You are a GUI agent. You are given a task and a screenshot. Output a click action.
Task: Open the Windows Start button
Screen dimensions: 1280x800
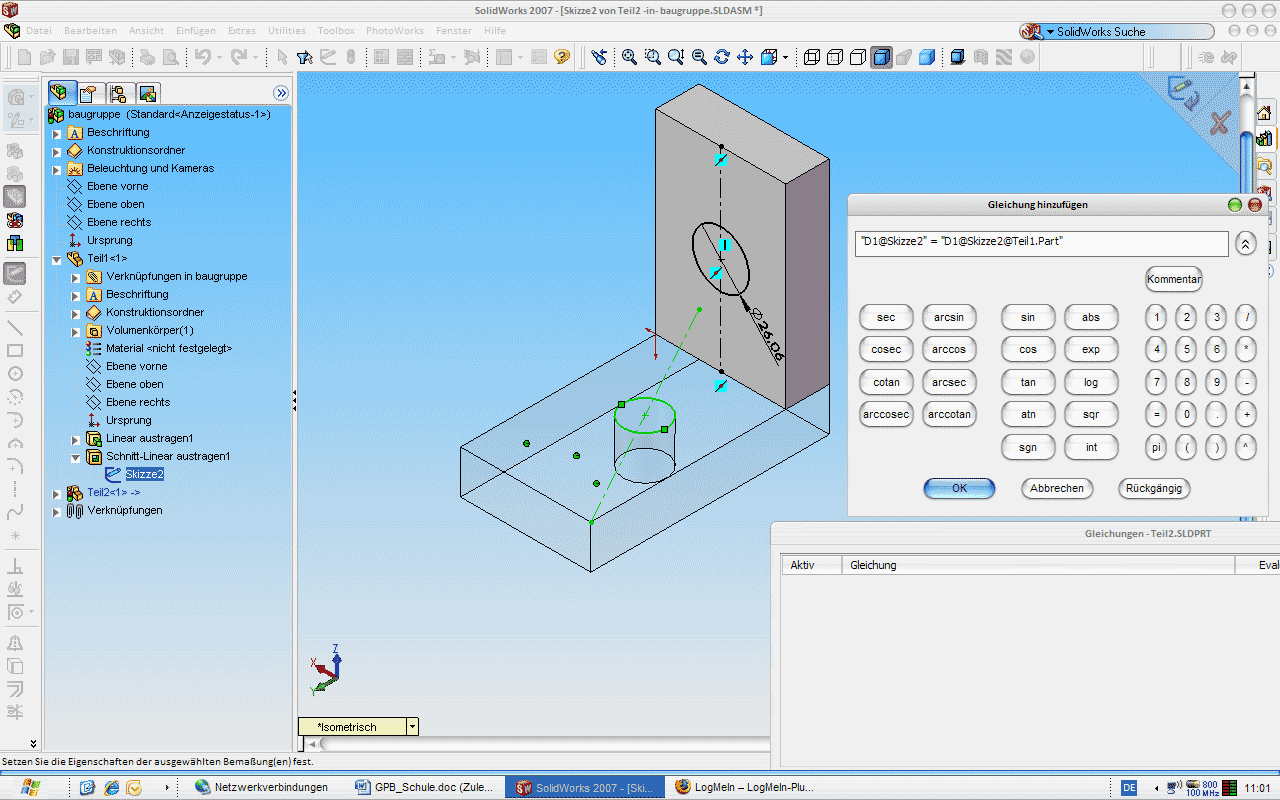pos(29,787)
